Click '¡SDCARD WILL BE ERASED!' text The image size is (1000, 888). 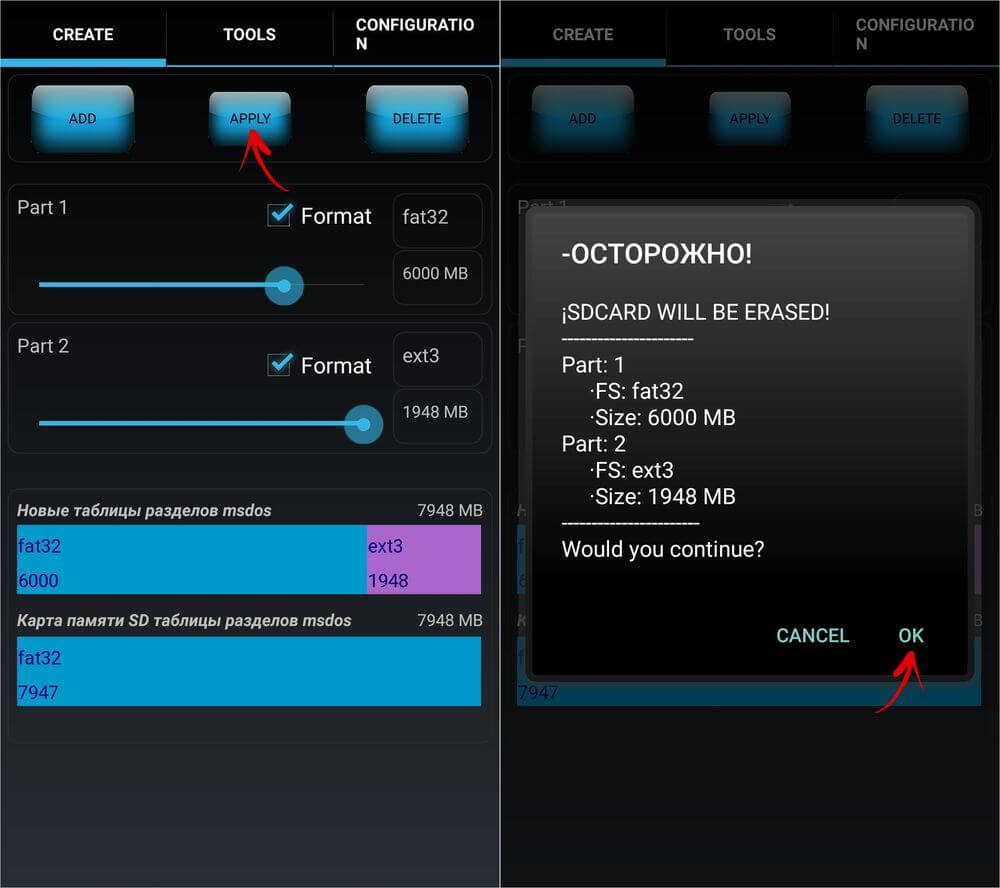click(x=695, y=312)
